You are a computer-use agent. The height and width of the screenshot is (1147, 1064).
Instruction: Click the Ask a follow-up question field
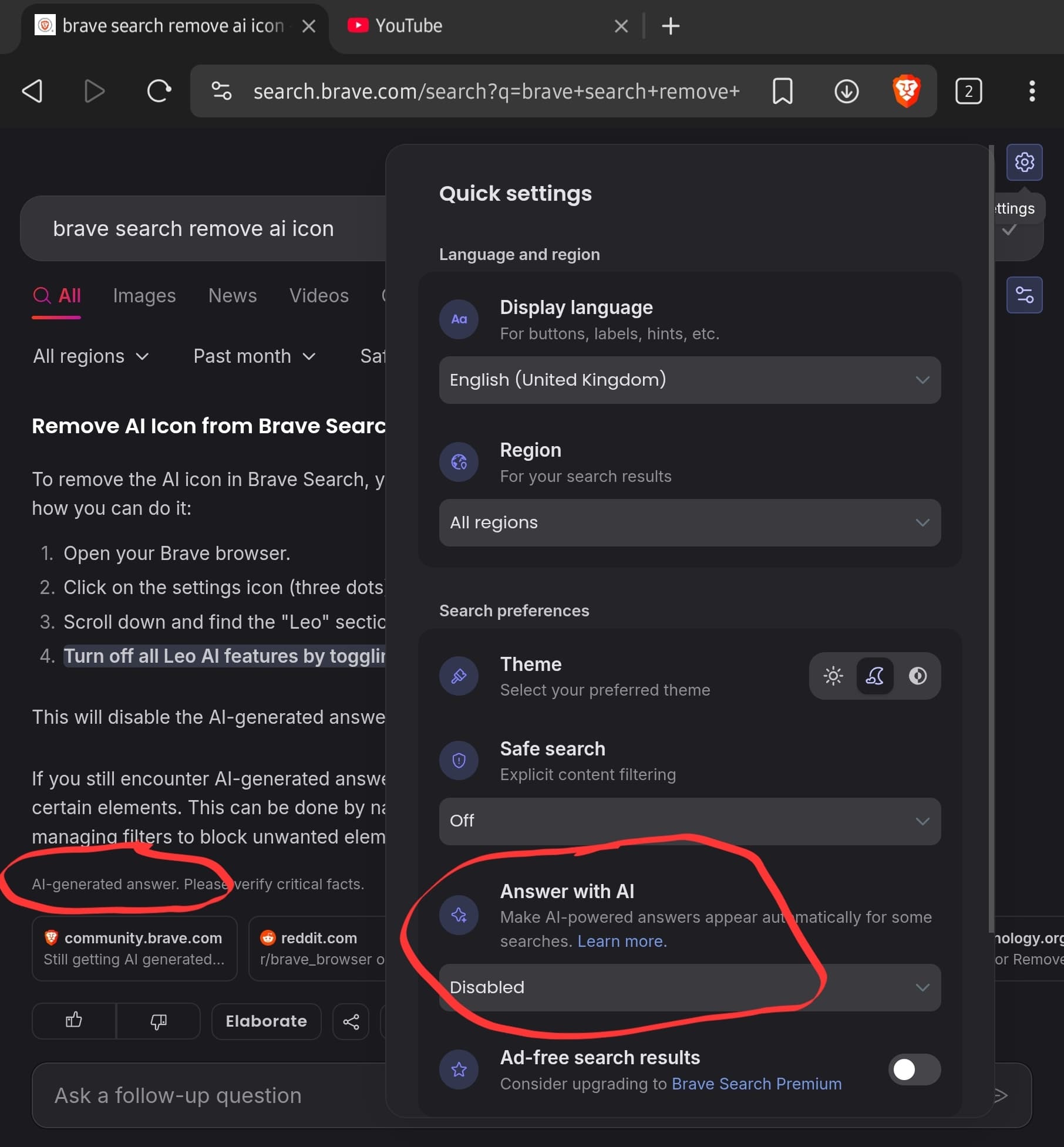(209, 1095)
